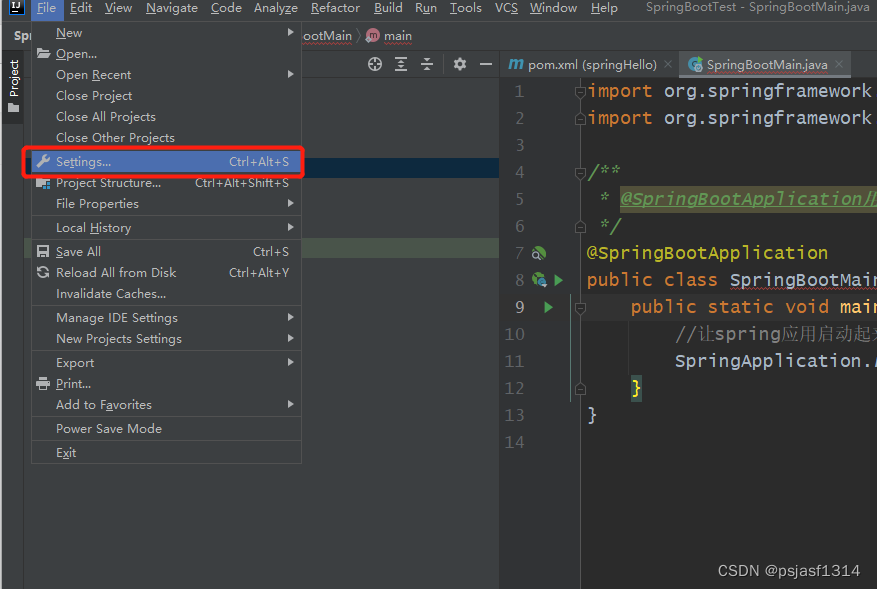Open the Code menu
The width and height of the screenshot is (877, 589).
[226, 8]
